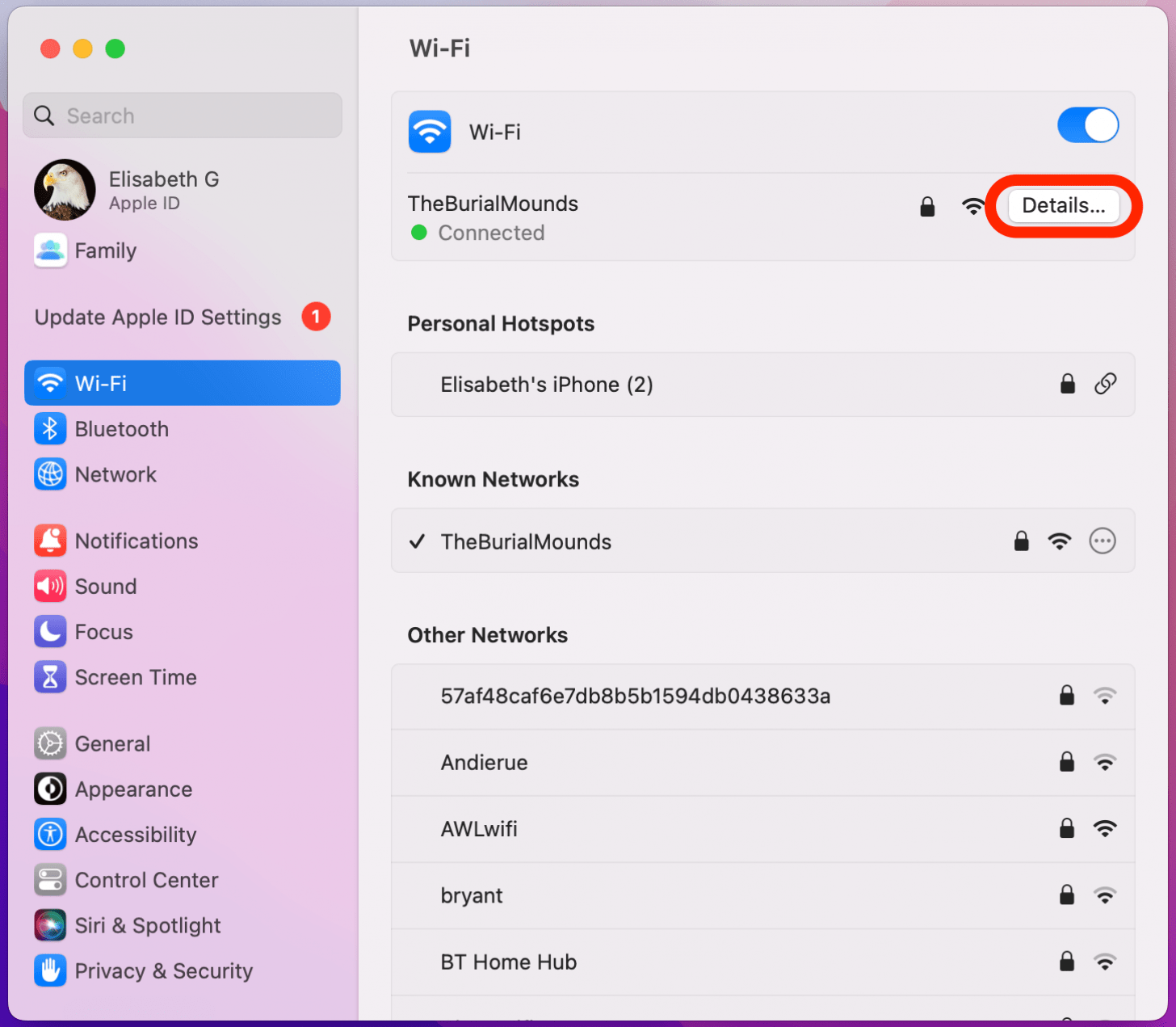Click lock icon in Elisabeth's iPhone row
Screen dimensions: 1176x1027
point(1068,384)
